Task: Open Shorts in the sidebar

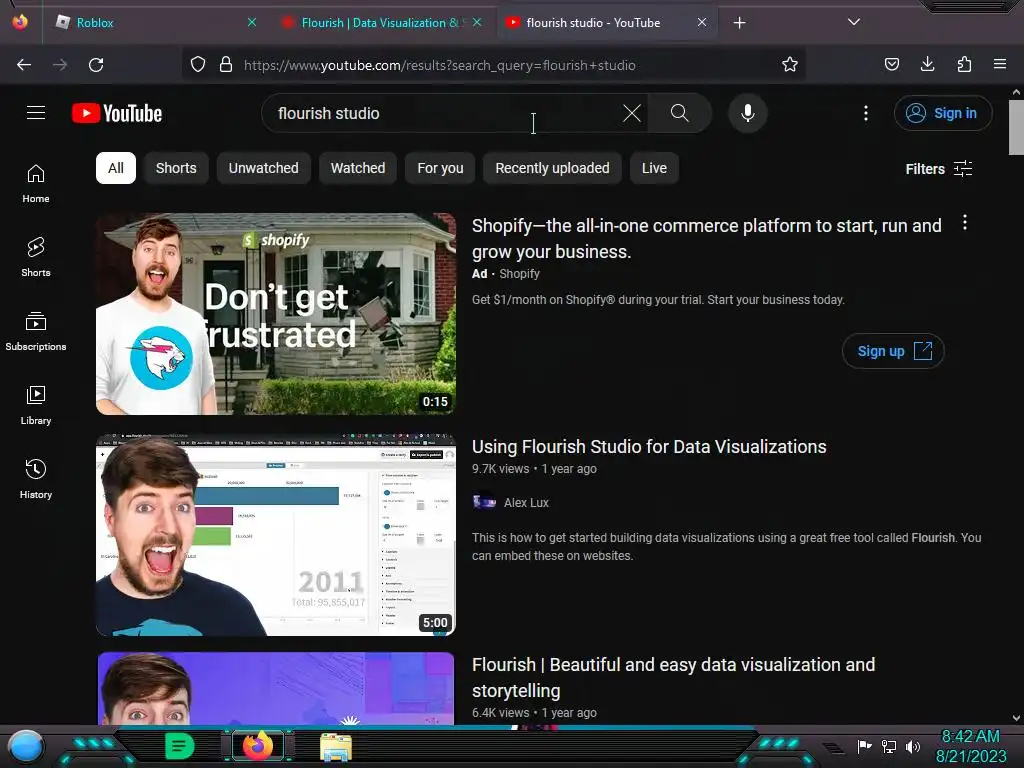Action: click(36, 257)
